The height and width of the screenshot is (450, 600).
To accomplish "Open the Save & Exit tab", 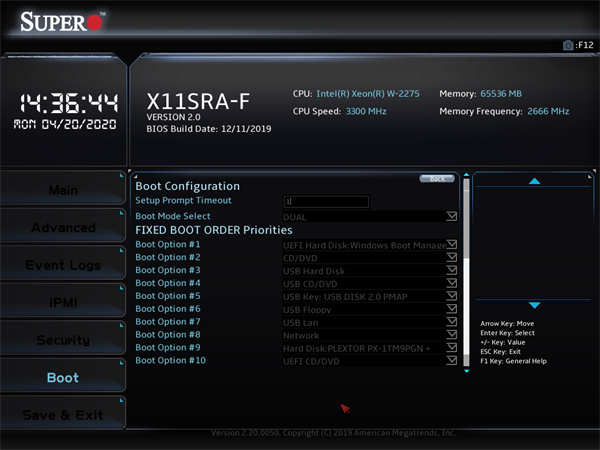I will coord(63,415).
